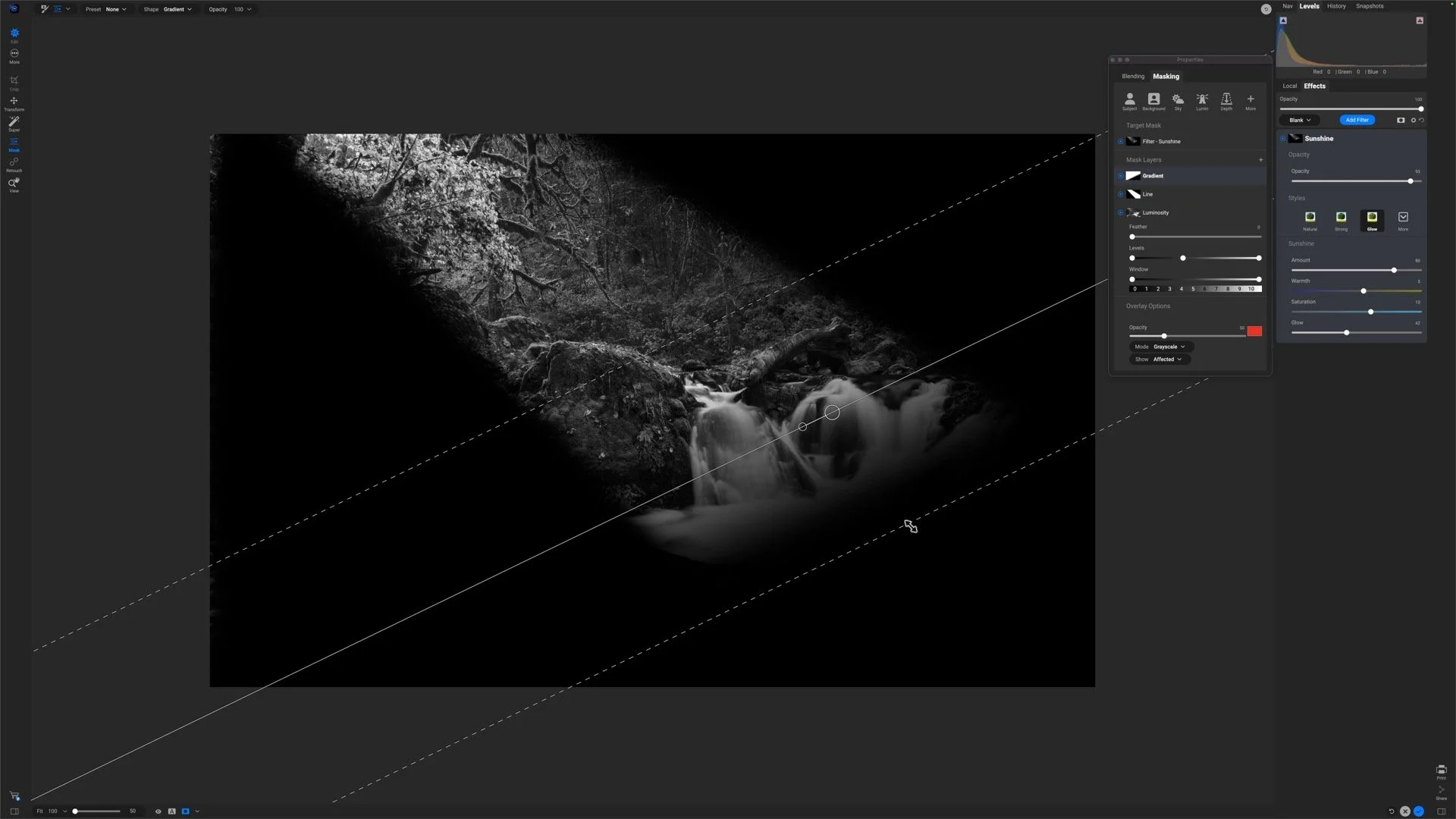1456x819 pixels.
Task: Click the Gradient mask layer thumbnail
Action: point(1134,176)
